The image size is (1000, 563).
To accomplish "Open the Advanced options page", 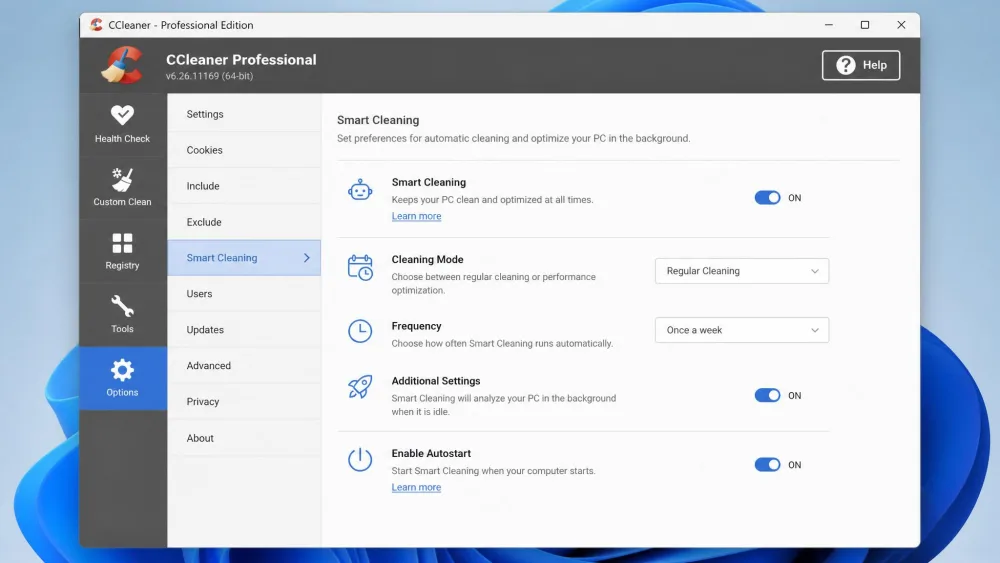I will point(244,365).
